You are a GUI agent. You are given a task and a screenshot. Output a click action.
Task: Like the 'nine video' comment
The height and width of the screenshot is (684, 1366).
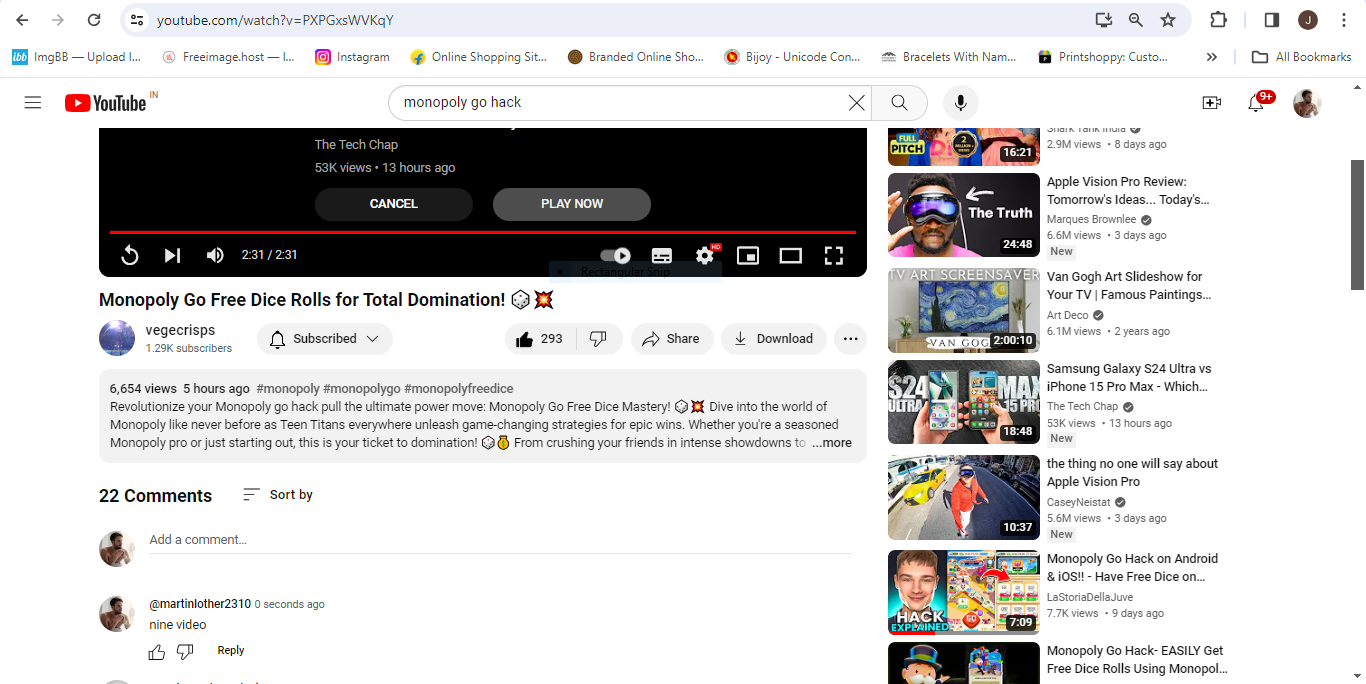[157, 652]
